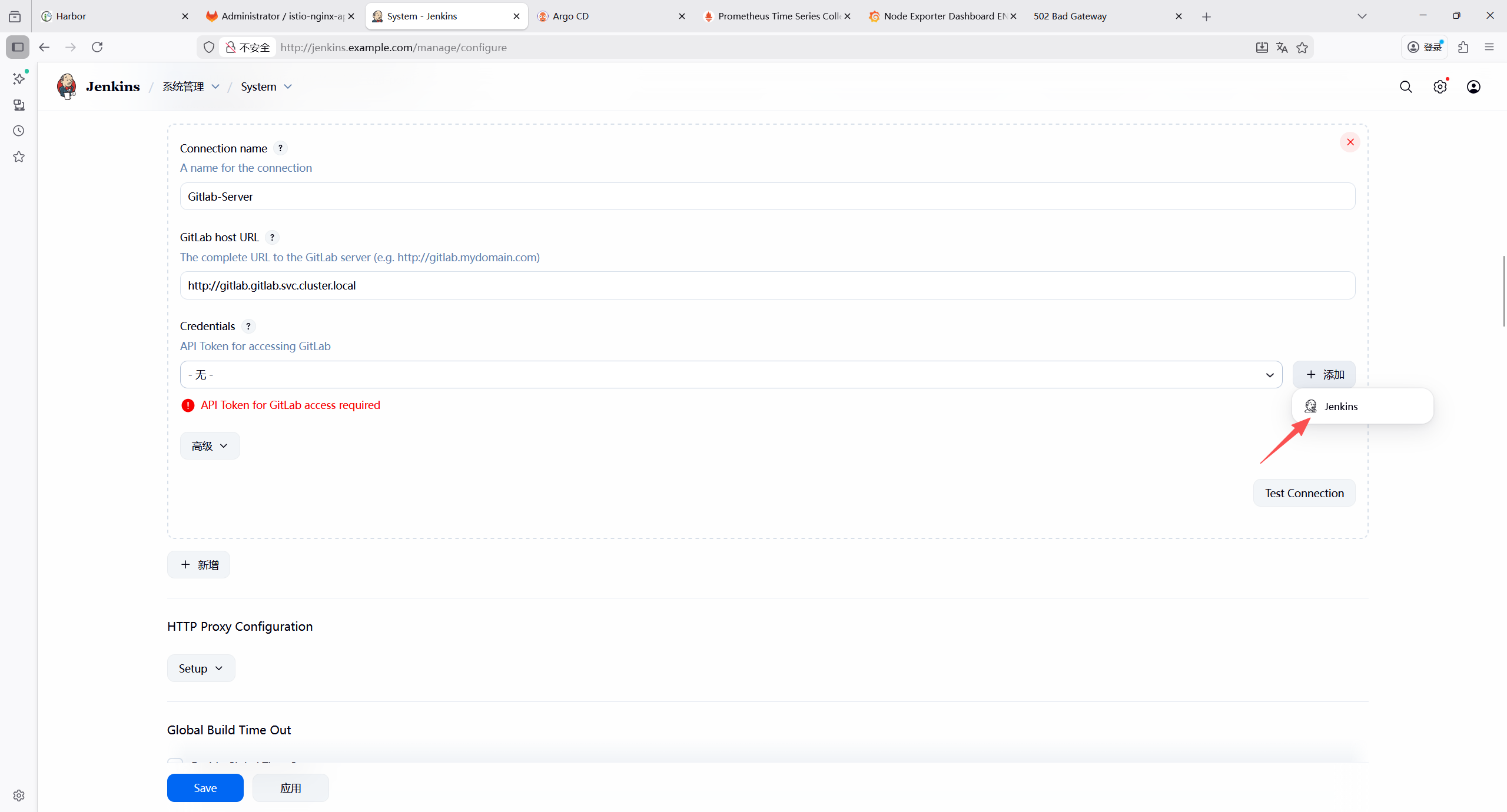Open the Manage Jenkins gear icon
1507x812 pixels.
click(x=1440, y=87)
